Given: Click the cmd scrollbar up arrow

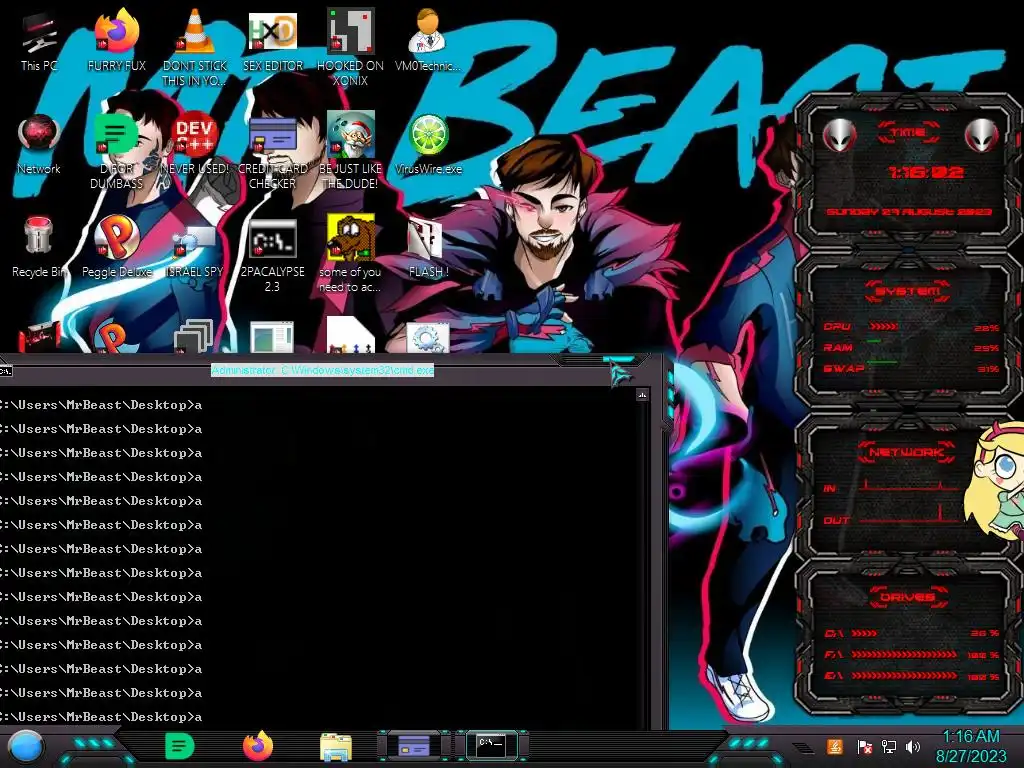Looking at the screenshot, I should tap(642, 394).
